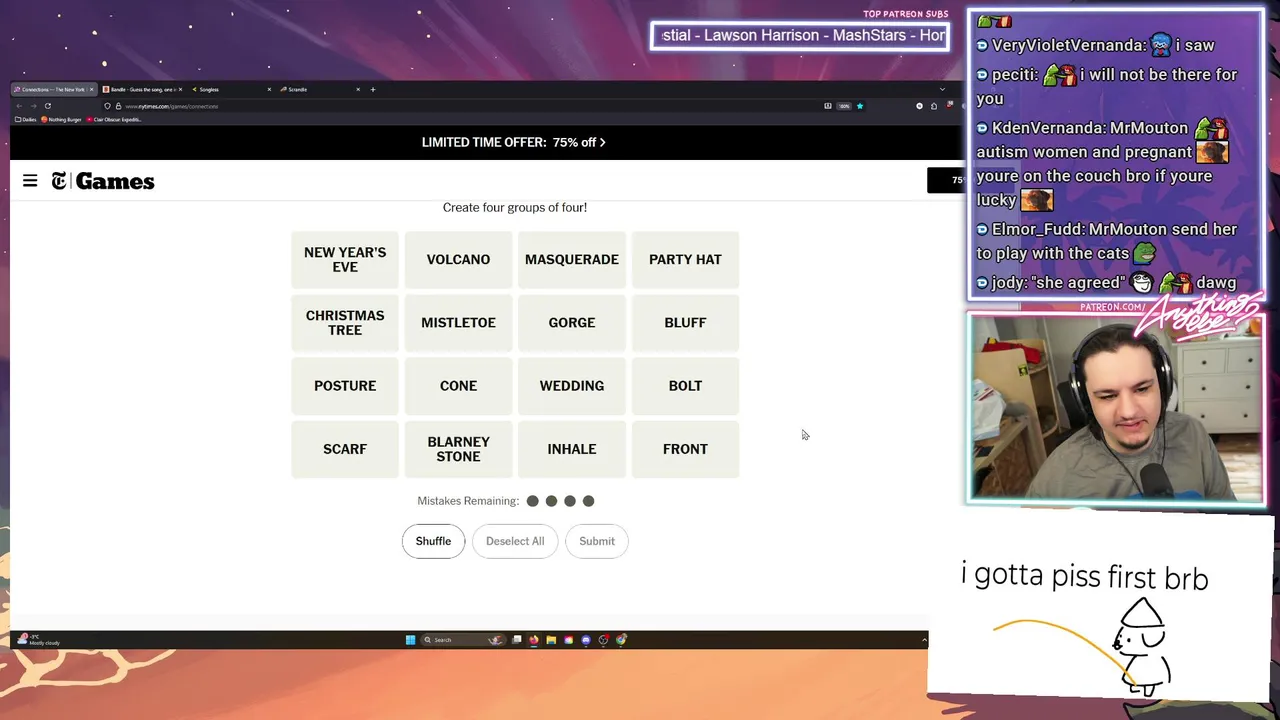This screenshot has height=720, width=1280.
Task: Open the weather widget on taskbar
Action: pos(39,640)
